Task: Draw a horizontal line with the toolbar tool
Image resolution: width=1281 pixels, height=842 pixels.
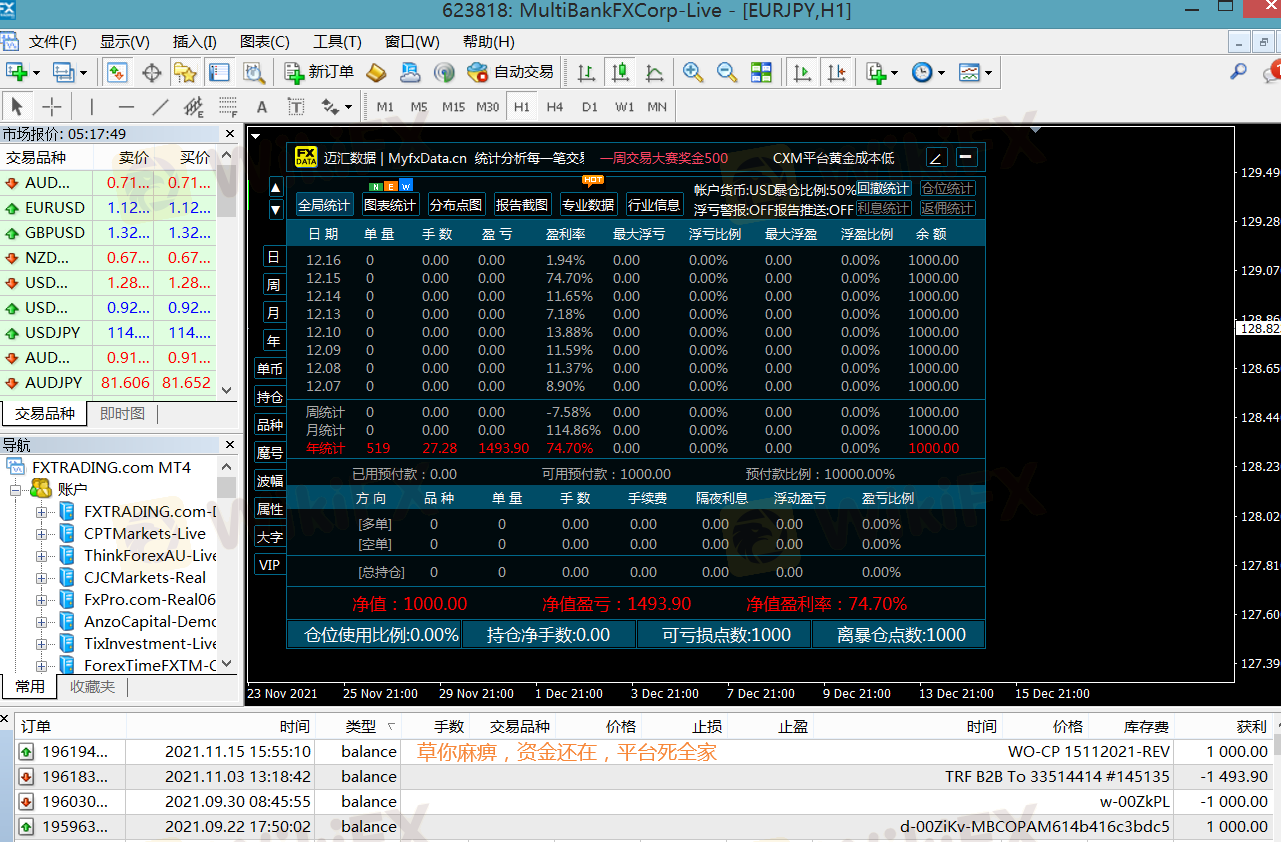Action: click(x=126, y=107)
